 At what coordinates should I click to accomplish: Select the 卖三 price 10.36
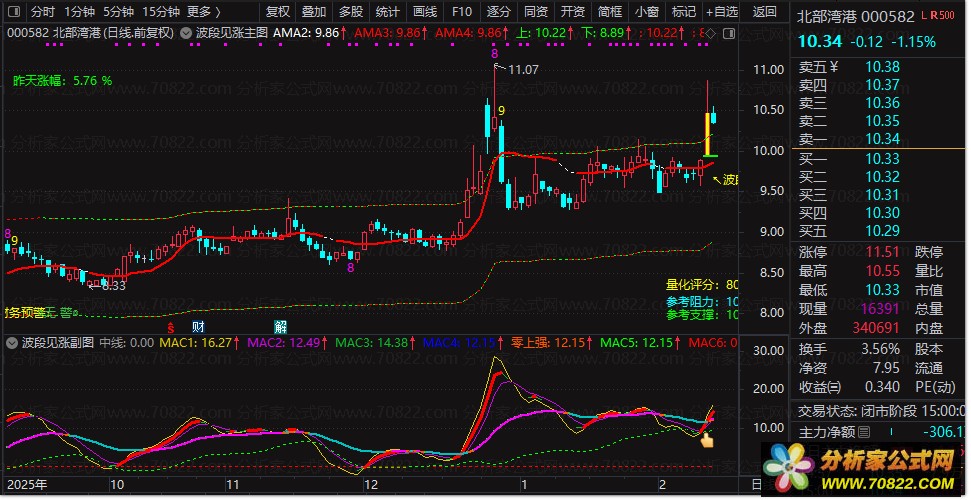(x=882, y=103)
